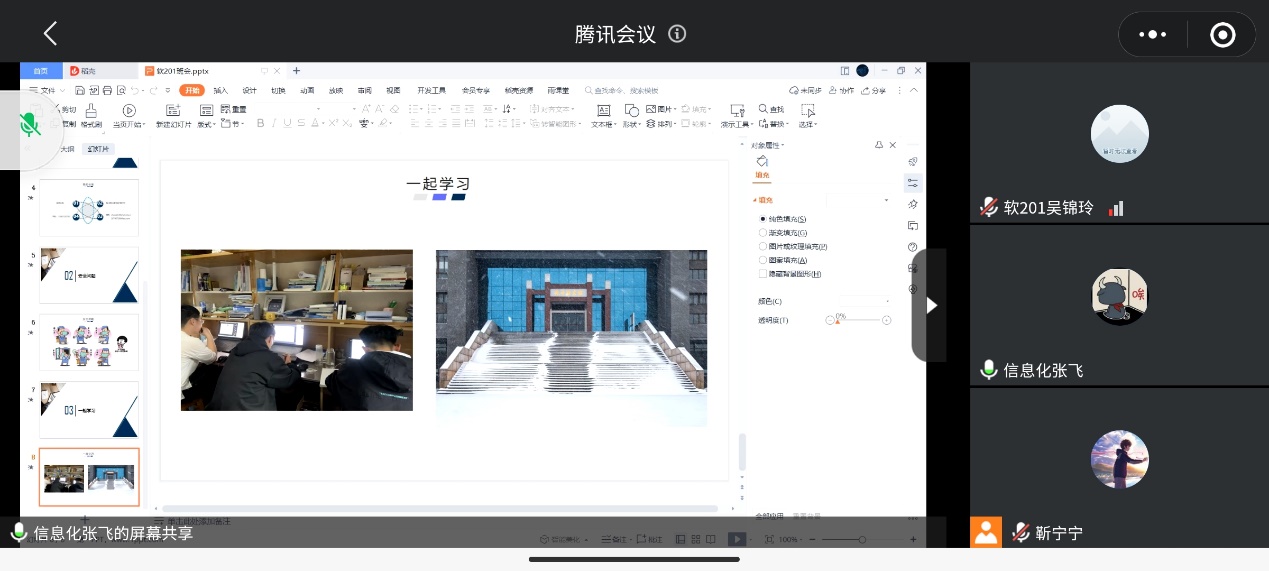Expand the 对象属性 panel dropdown
This screenshot has width=1269, height=571.
783,146
